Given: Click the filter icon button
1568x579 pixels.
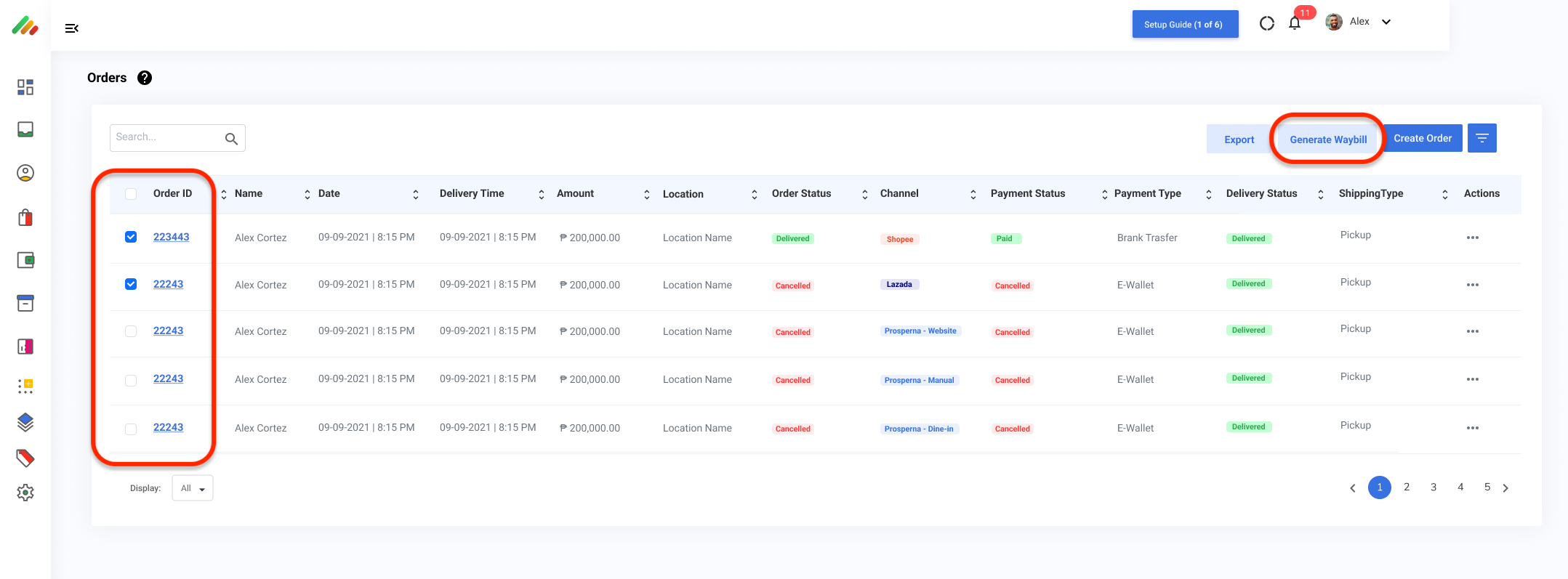Looking at the screenshot, I should (x=1481, y=138).
